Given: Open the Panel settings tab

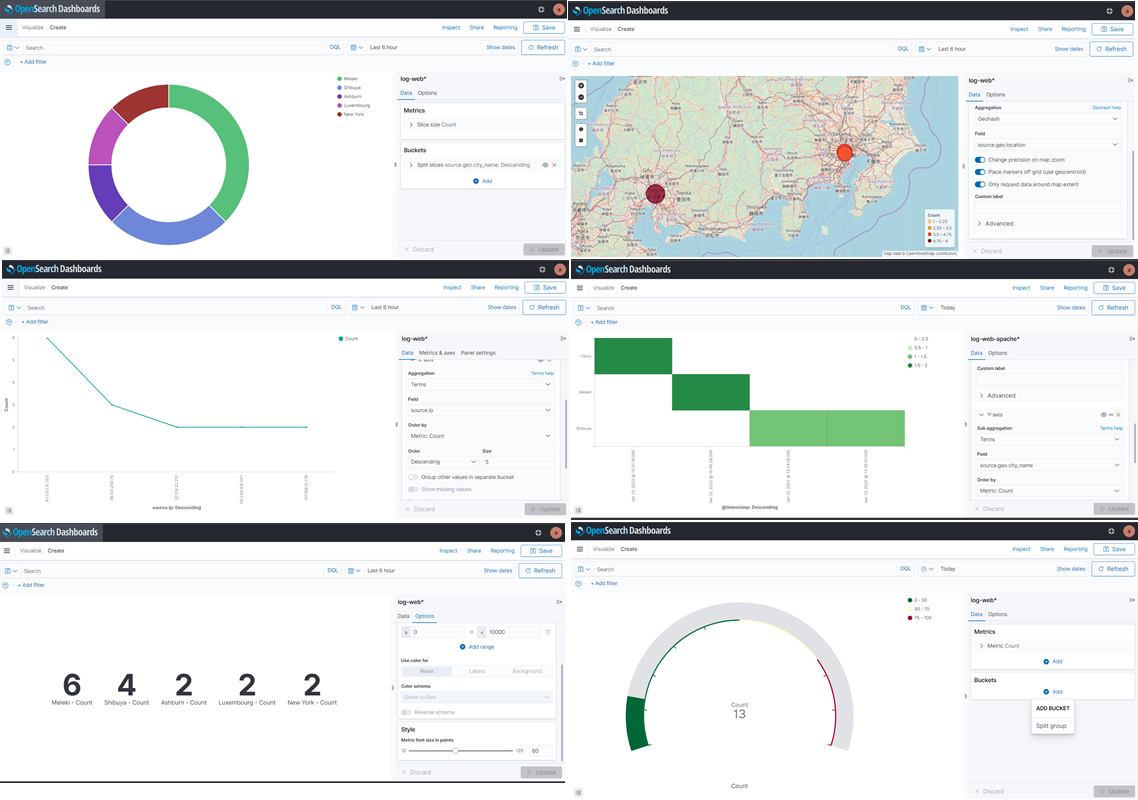Looking at the screenshot, I should point(478,353).
